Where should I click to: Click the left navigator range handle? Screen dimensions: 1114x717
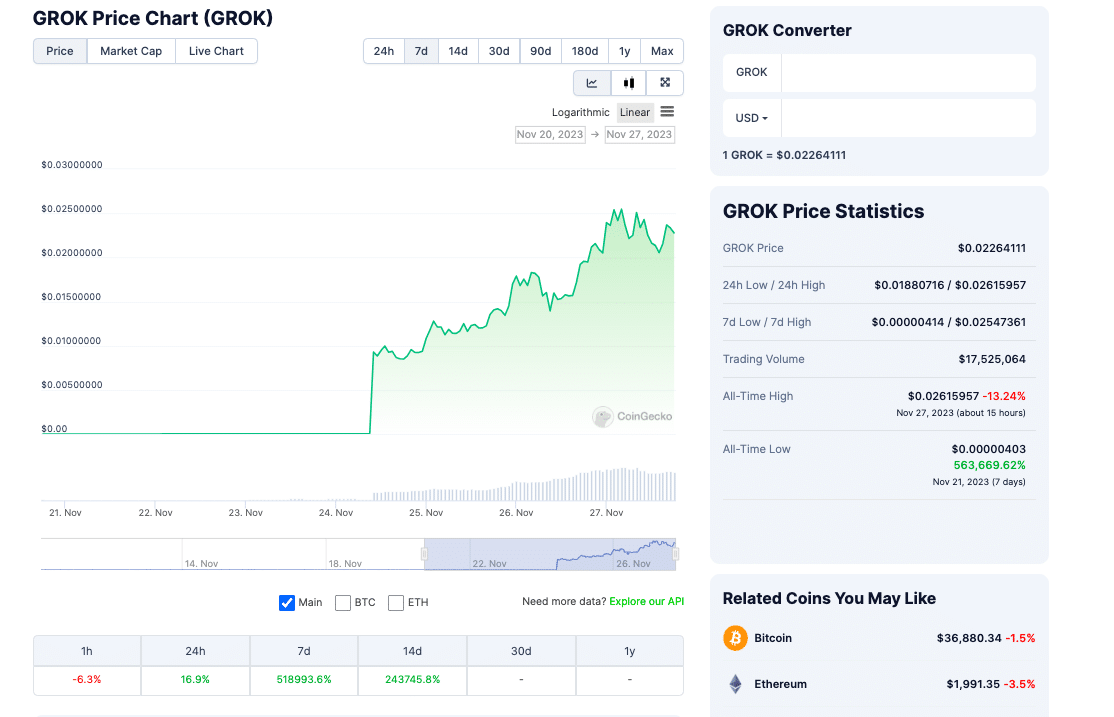[424, 554]
